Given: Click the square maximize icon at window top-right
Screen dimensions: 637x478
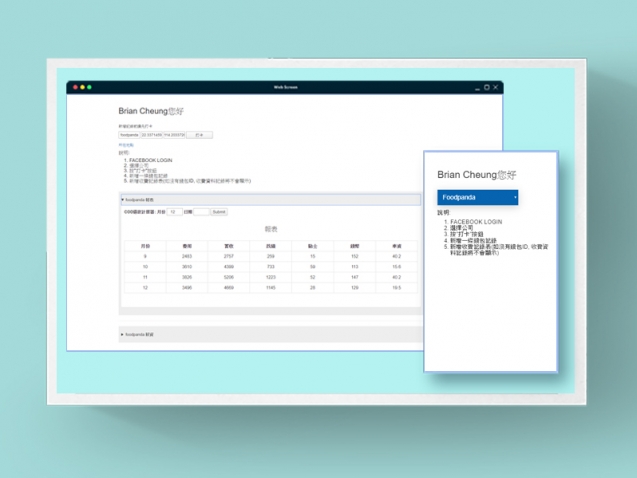Looking at the screenshot, I should click(486, 88).
